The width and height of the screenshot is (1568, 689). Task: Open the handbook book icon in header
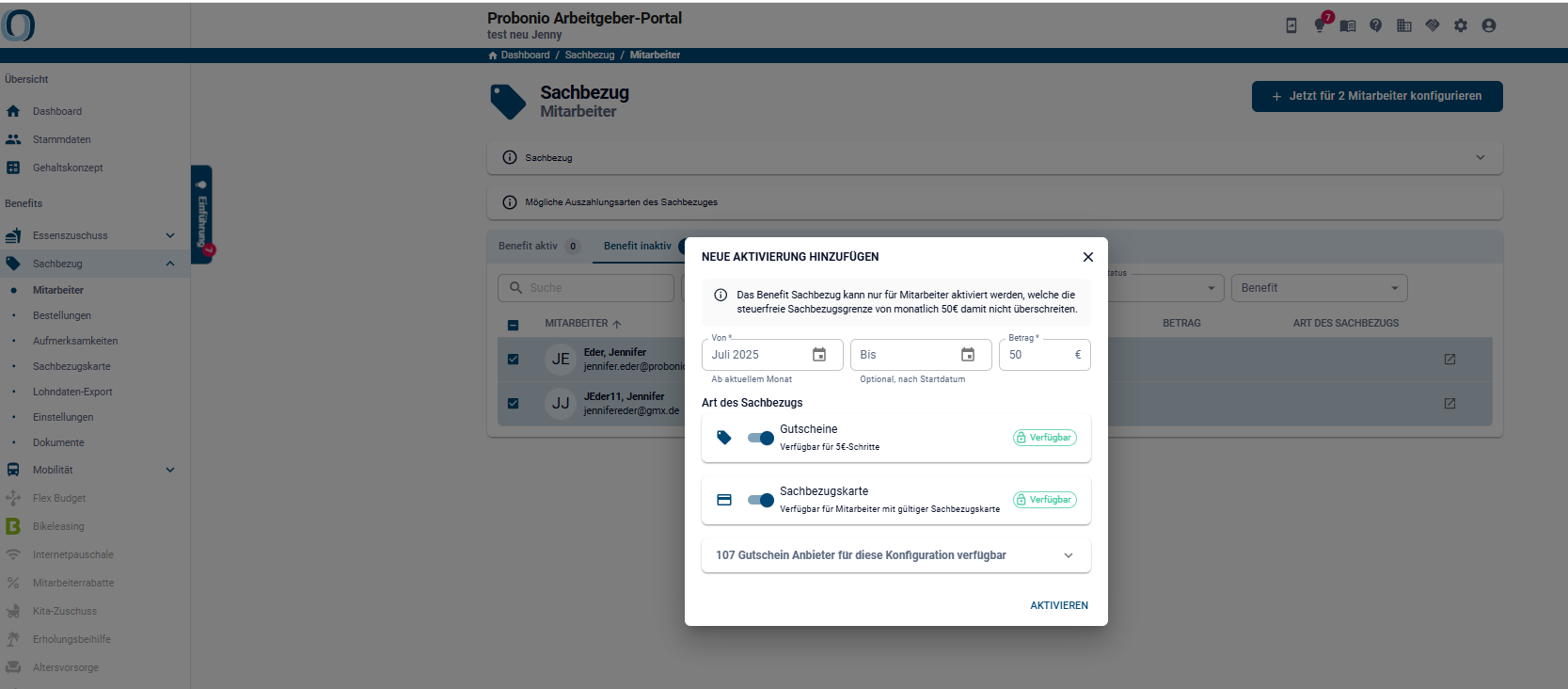tap(1348, 25)
